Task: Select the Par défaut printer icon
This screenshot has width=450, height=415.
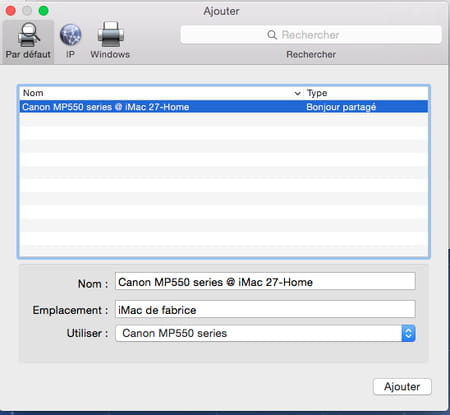Action: pyautogui.click(x=28, y=35)
